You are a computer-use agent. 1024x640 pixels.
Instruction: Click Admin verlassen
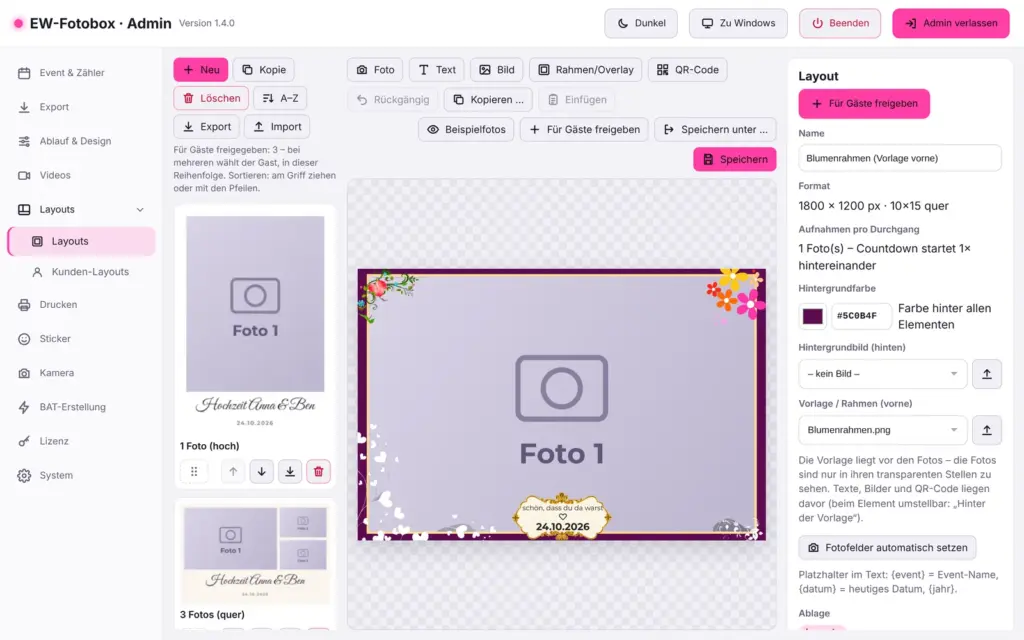951,23
